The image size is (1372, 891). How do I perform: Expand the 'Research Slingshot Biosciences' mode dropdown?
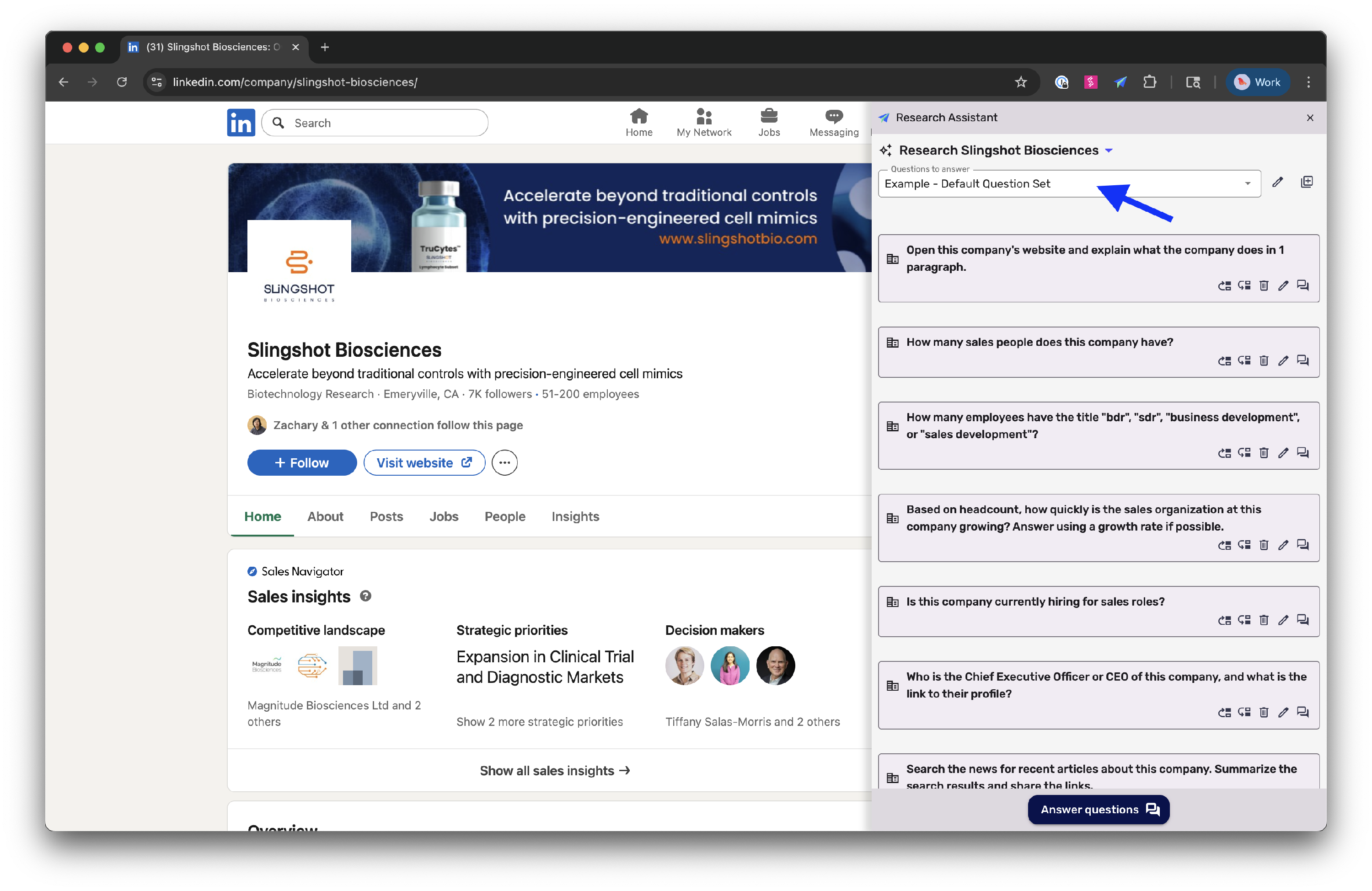tap(1109, 150)
